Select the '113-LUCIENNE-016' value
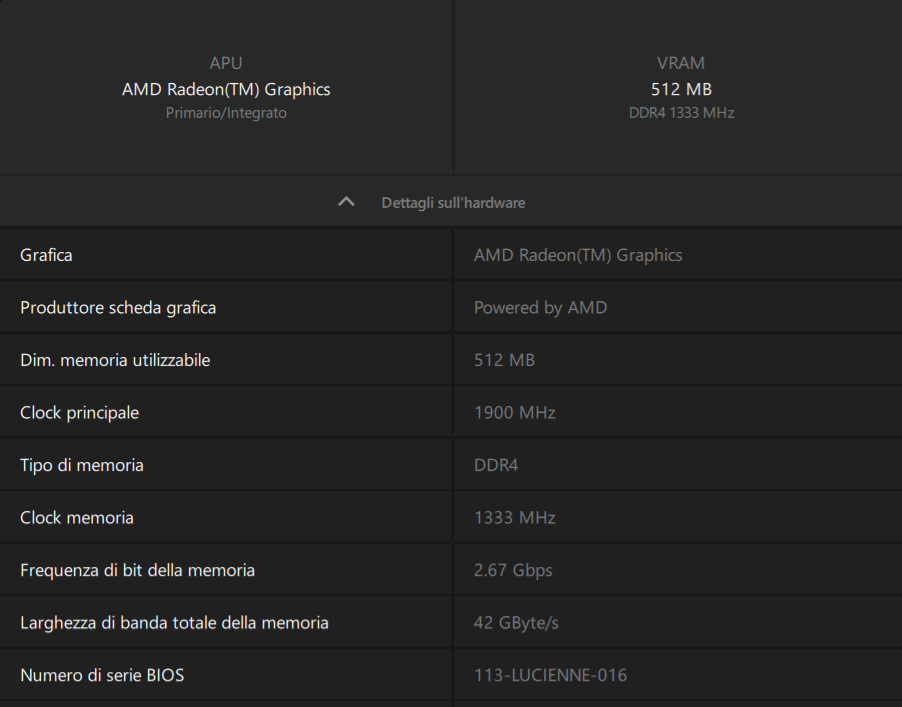The width and height of the screenshot is (902, 707). (x=550, y=675)
